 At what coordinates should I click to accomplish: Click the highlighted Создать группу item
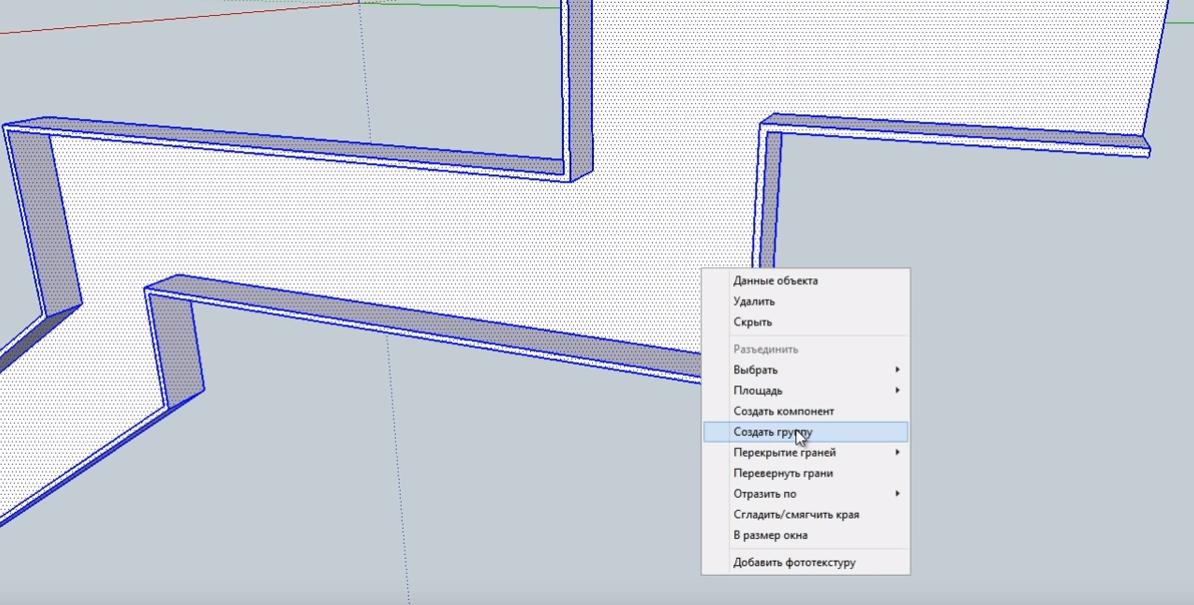point(772,432)
